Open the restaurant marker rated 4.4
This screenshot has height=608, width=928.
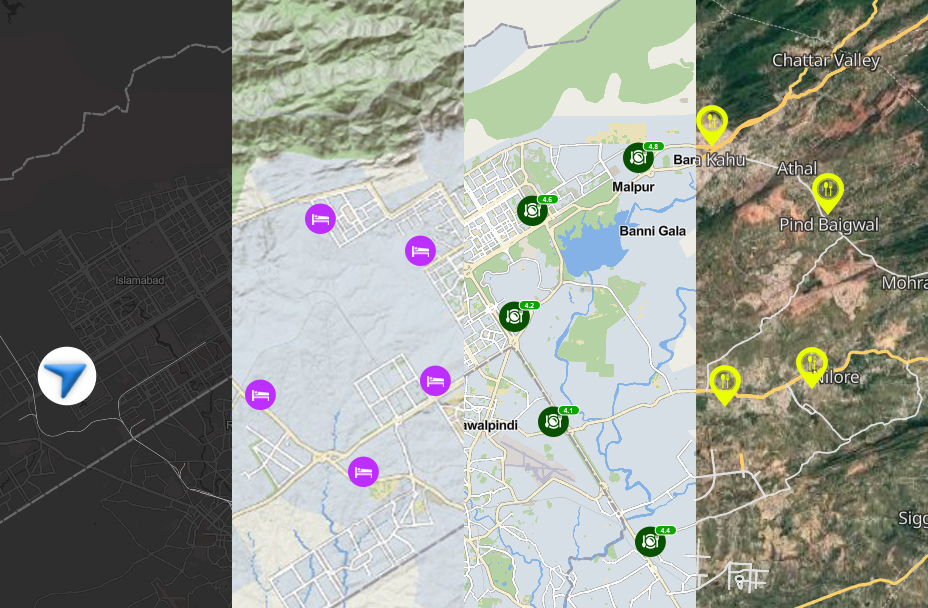pyautogui.click(x=650, y=541)
